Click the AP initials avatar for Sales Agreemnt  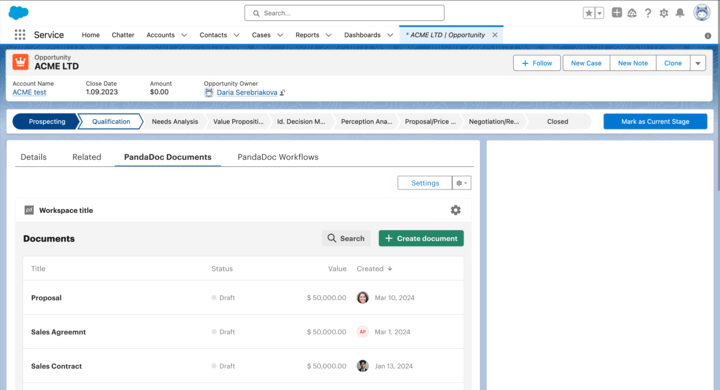point(363,332)
